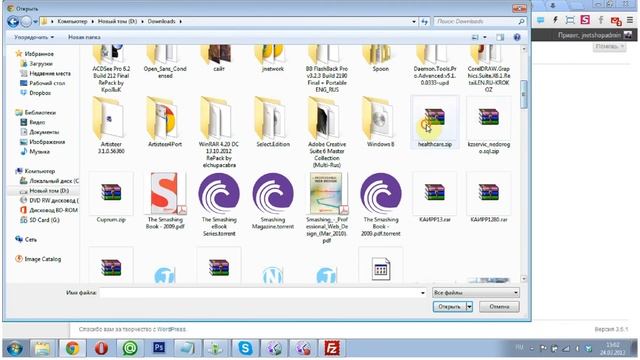Open Google Chrome from the taskbar
Screen dimensions: 640x360
pyautogui.click(x=72, y=349)
